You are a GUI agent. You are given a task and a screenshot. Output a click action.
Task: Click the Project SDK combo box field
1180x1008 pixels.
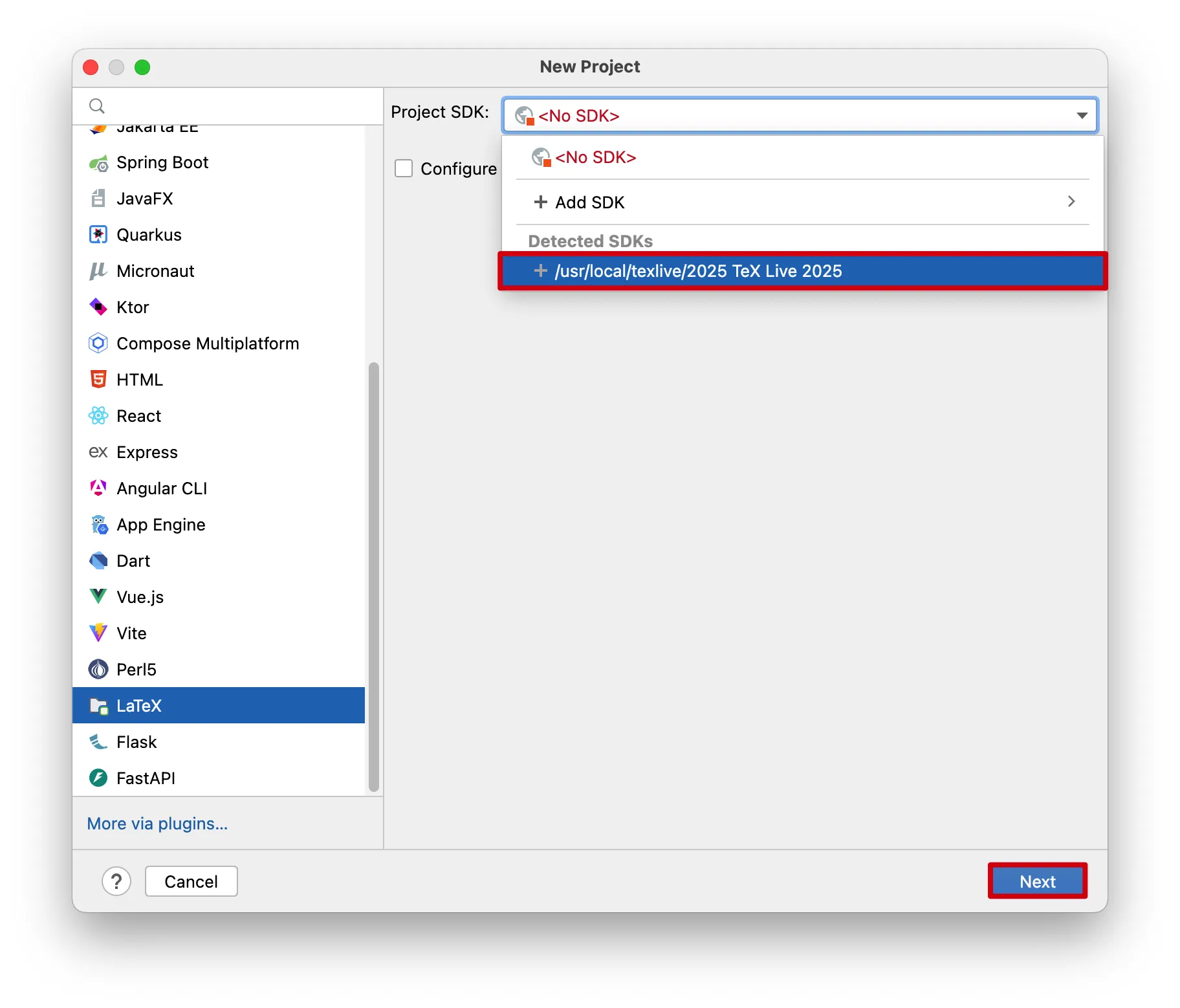800,116
